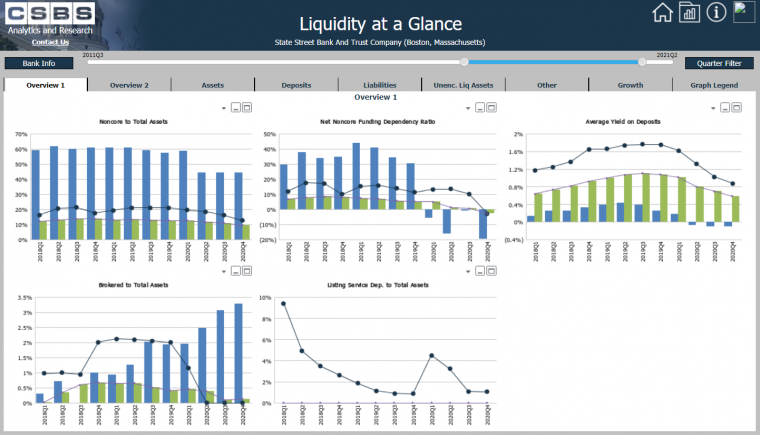
Task: Click the blue selected range of quarter slider
Action: click(553, 62)
